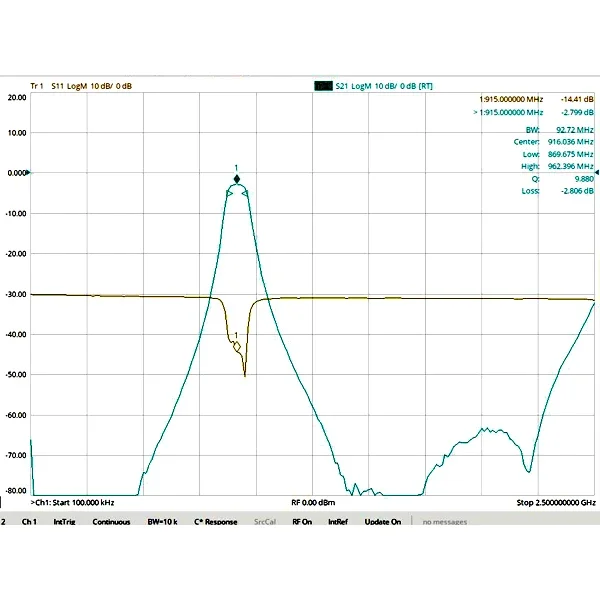Select the Tr 1 S11 trace label
Viewport: 600px width, 600px height.
point(81,86)
